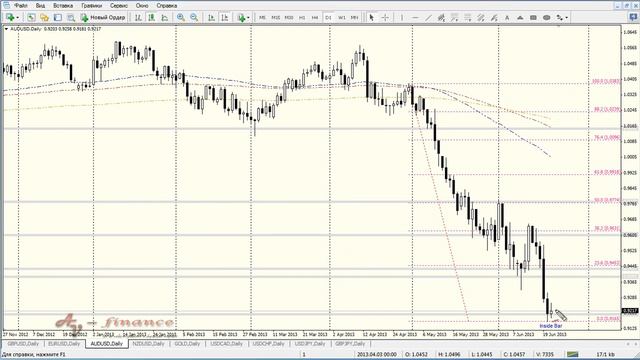
Task: Switch to EURUSD,Daily chart tab
Action: [x=64, y=344]
